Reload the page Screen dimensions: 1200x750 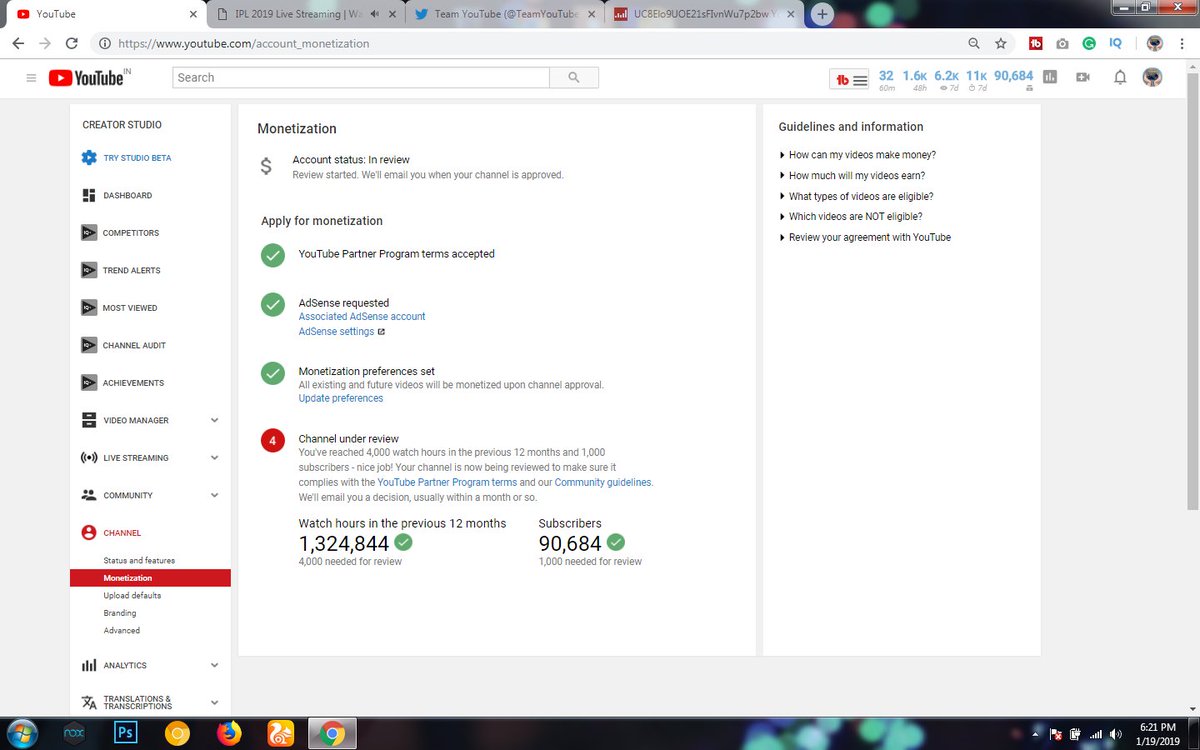[71, 44]
